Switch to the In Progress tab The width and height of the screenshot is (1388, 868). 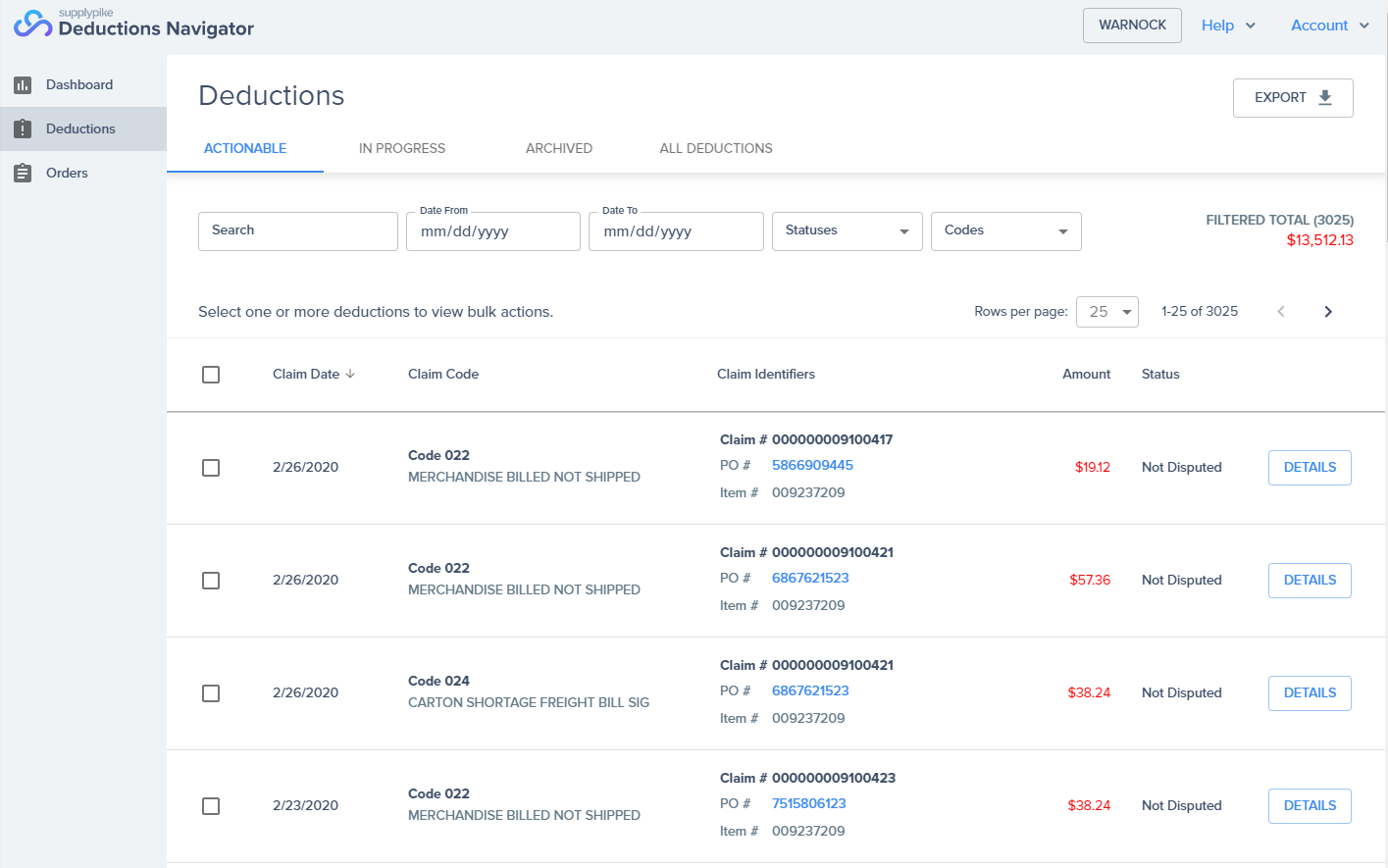point(402,148)
